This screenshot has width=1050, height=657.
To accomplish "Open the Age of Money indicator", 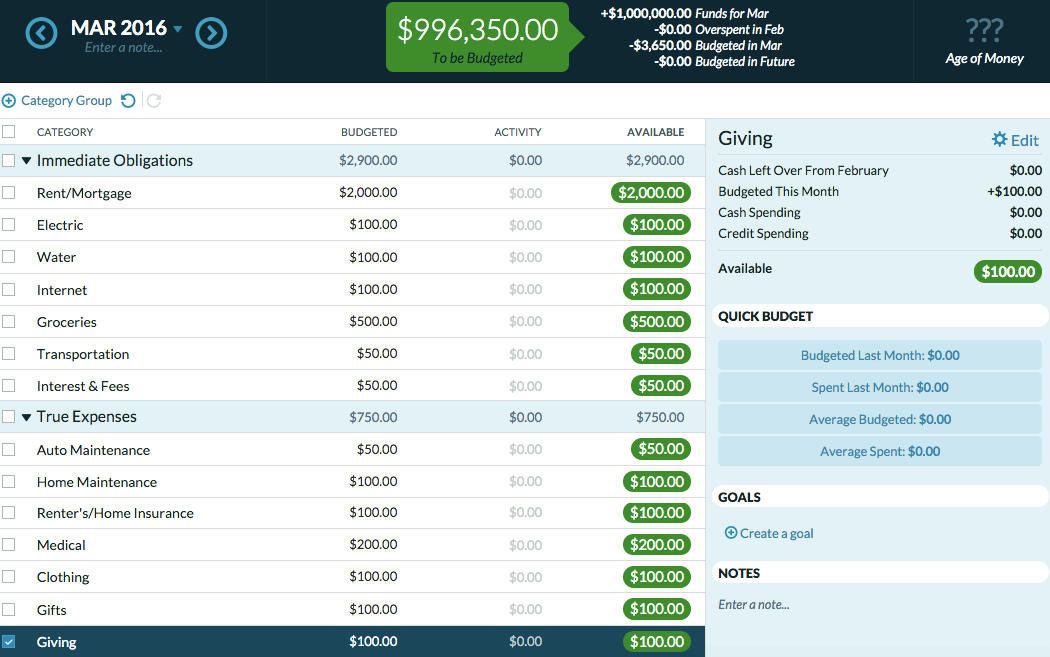I will tap(984, 41).
